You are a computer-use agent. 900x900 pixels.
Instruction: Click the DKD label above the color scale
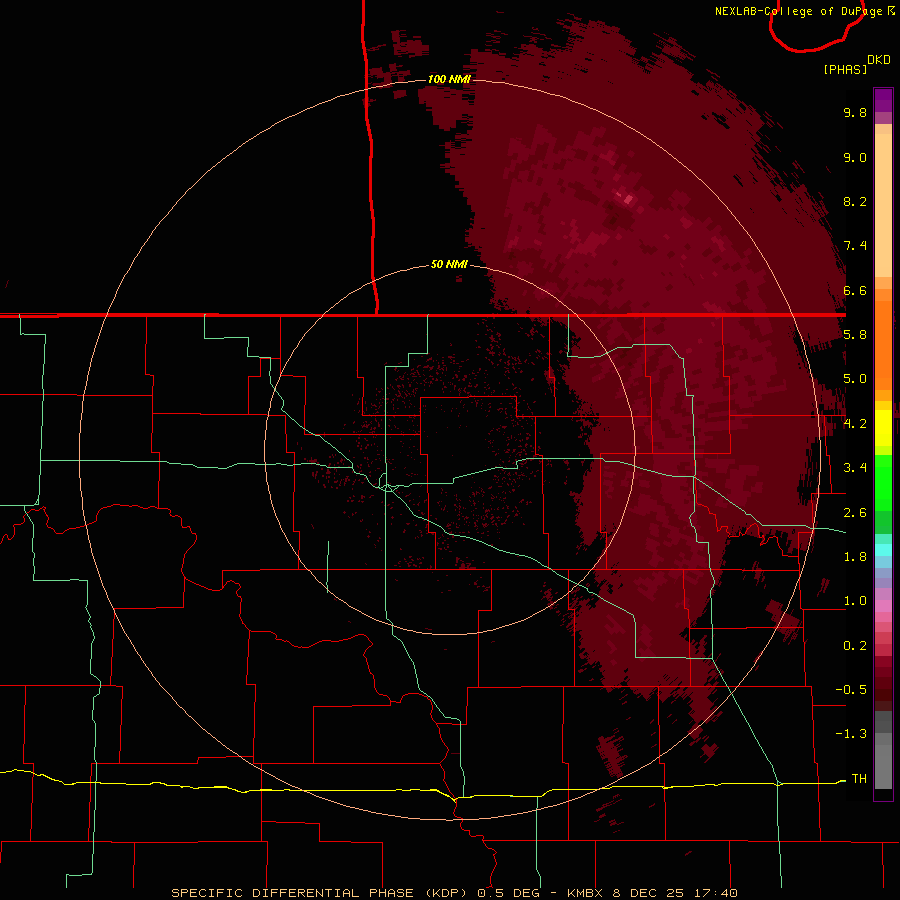point(878,60)
